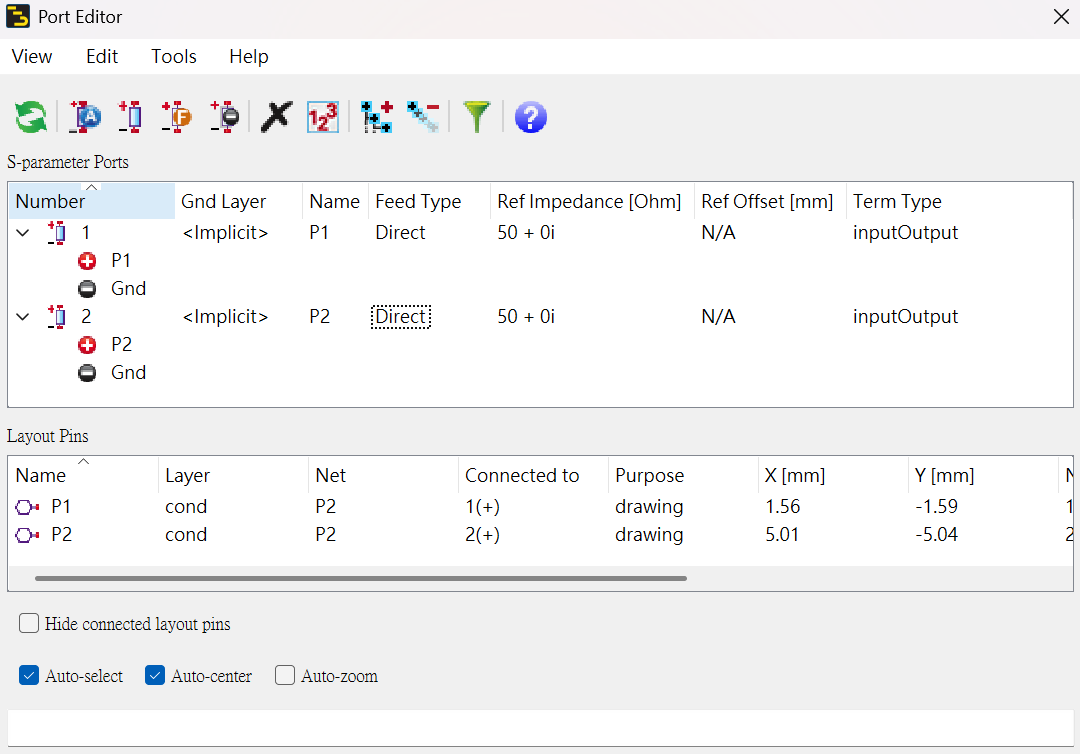
Task: Click the create ground reference port icon
Action: pyautogui.click(x=225, y=116)
